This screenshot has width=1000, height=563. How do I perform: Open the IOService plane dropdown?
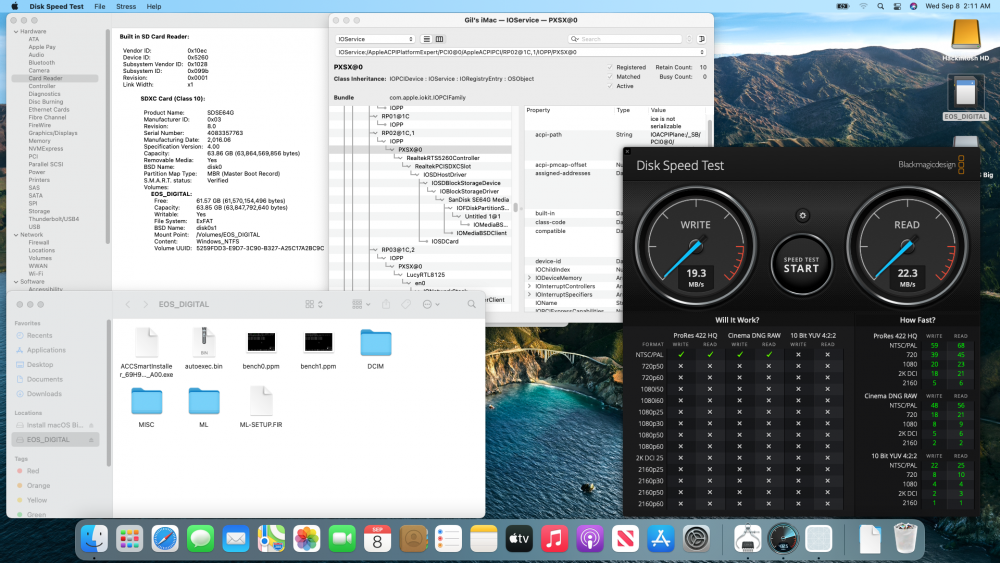tap(375, 39)
